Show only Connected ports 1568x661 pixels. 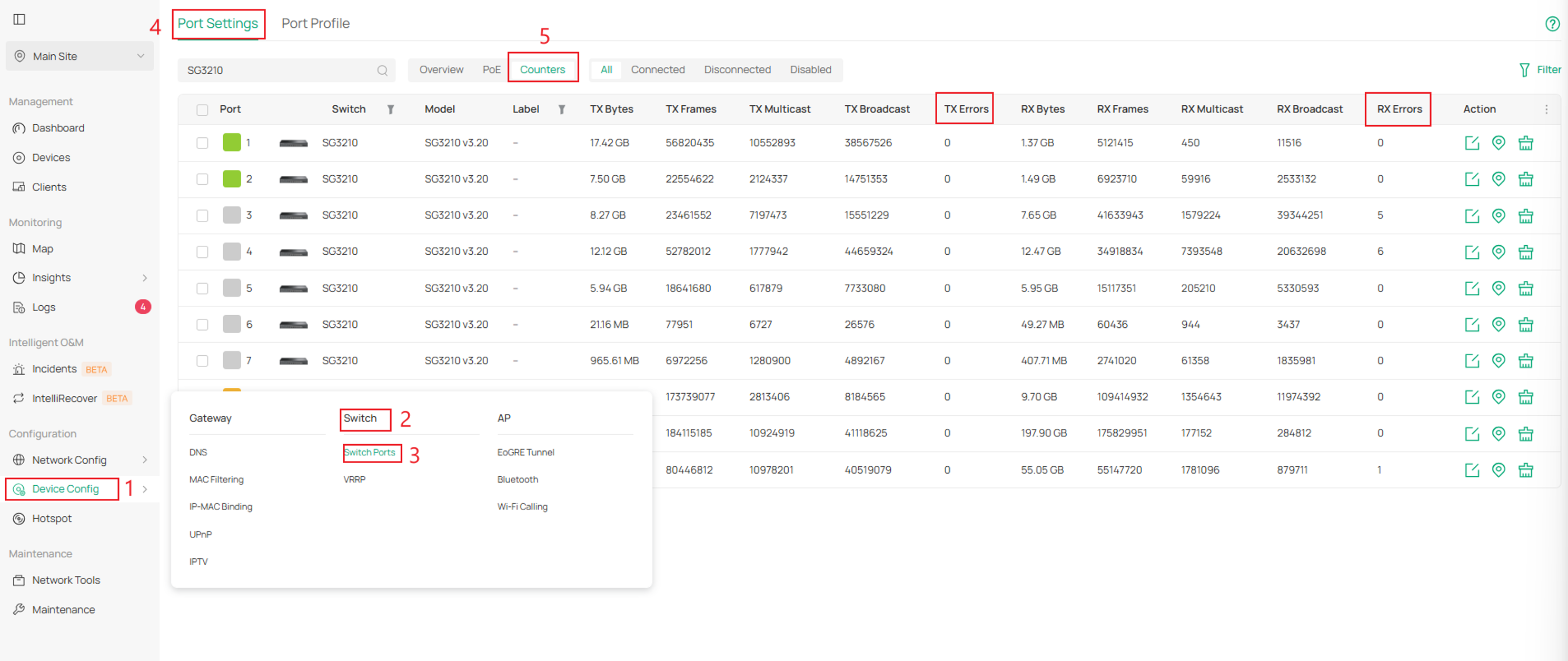tap(658, 69)
